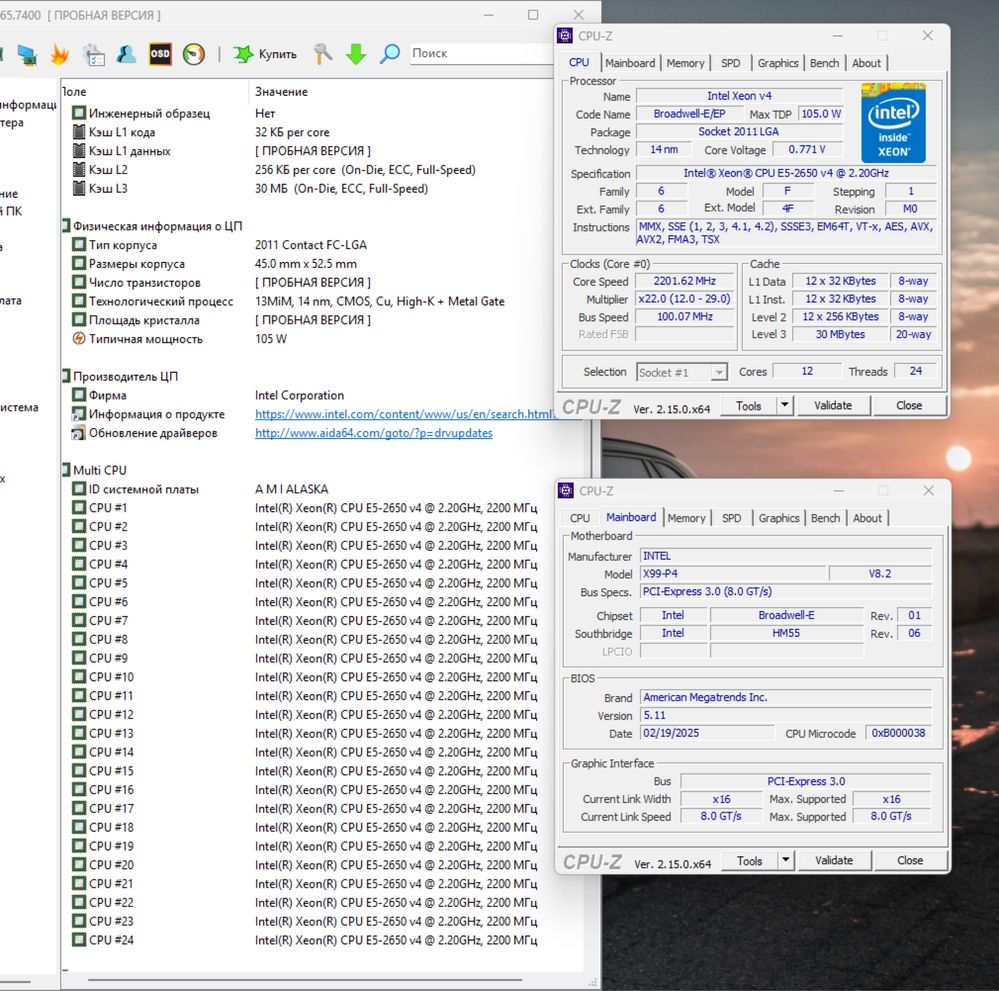Switch to Mainboard tab in top CPU-Z window

coord(630,63)
